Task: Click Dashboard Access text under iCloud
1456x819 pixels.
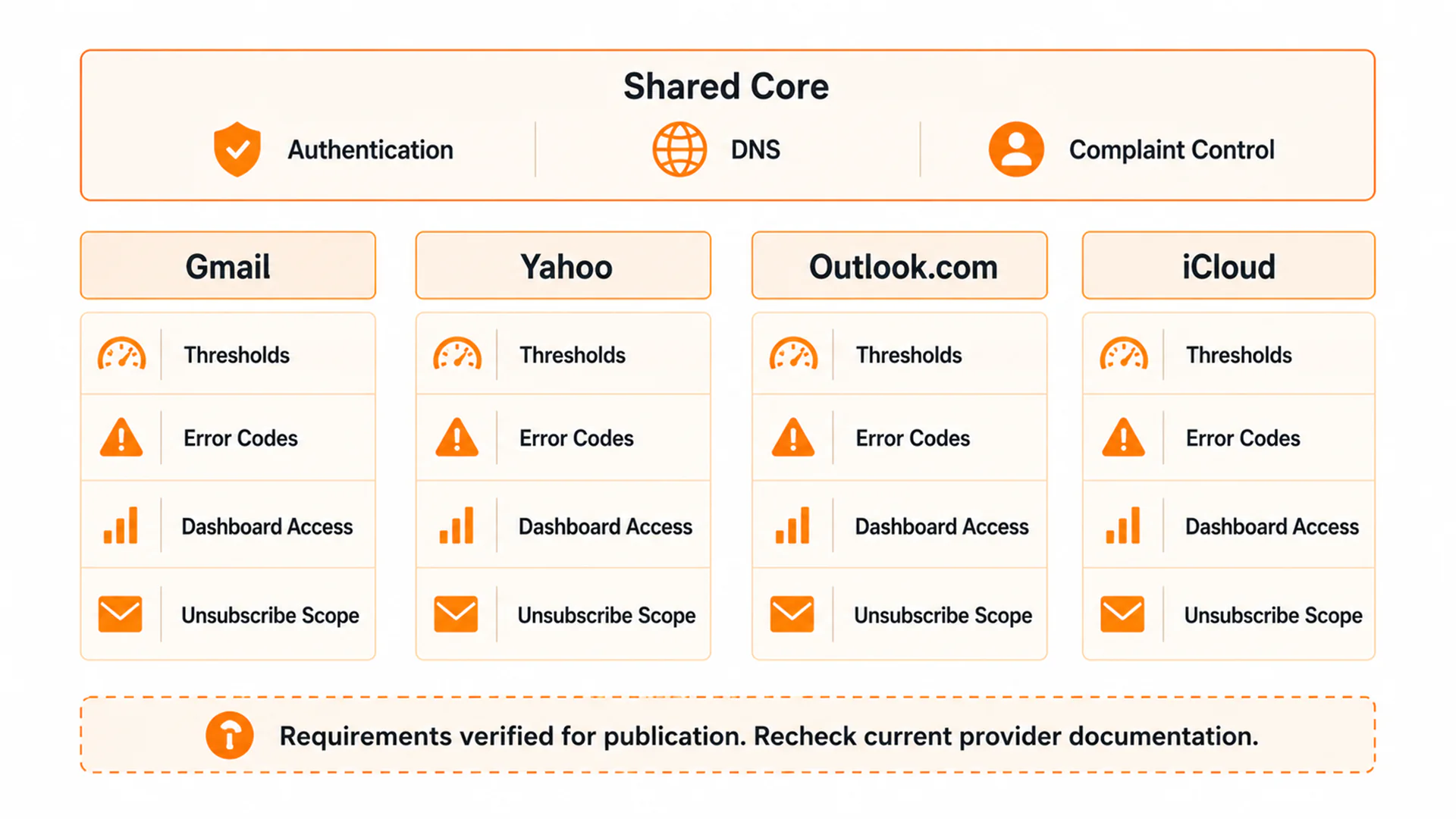Action: pos(1272,526)
